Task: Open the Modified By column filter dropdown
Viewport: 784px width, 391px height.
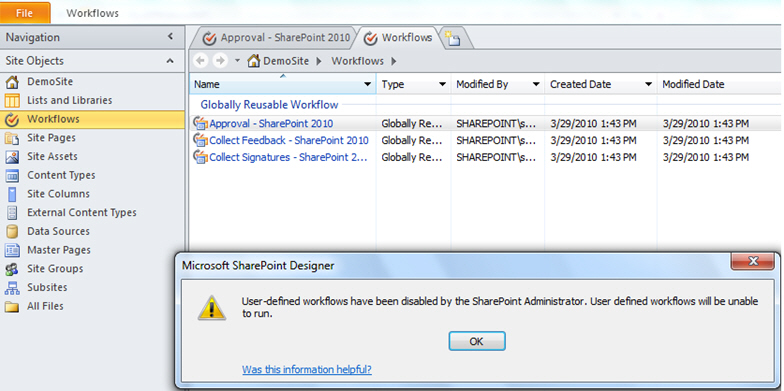Action: tap(536, 84)
